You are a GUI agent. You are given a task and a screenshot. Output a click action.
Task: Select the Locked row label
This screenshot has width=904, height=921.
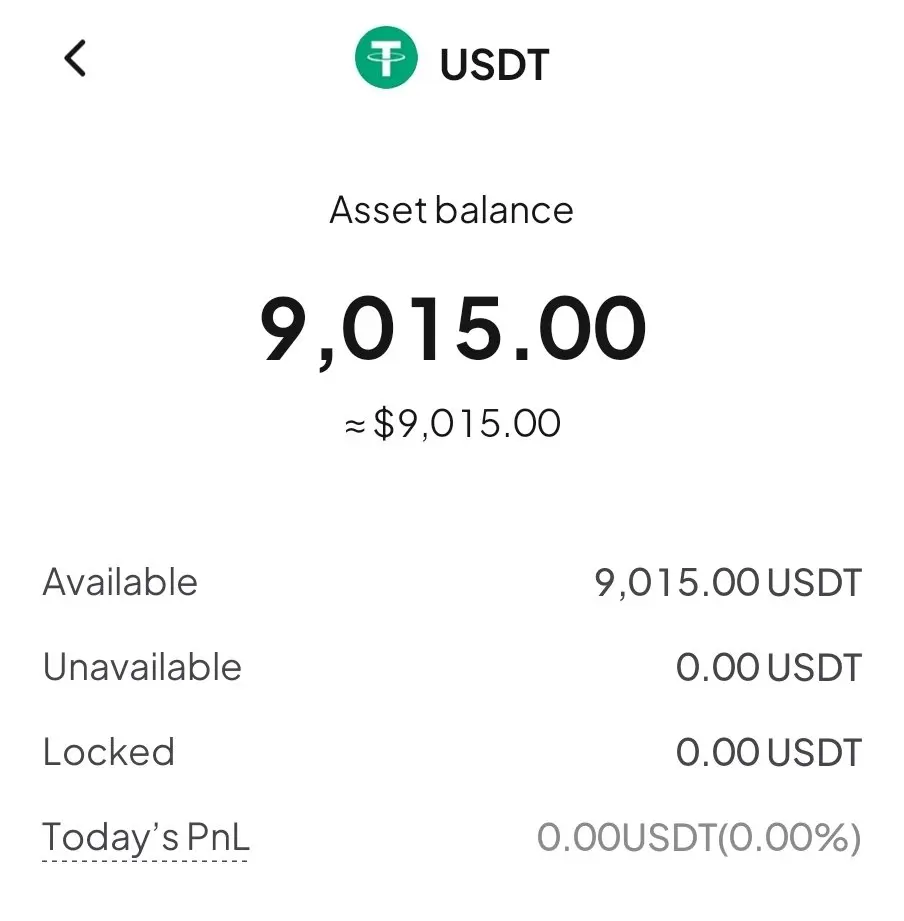point(108,752)
